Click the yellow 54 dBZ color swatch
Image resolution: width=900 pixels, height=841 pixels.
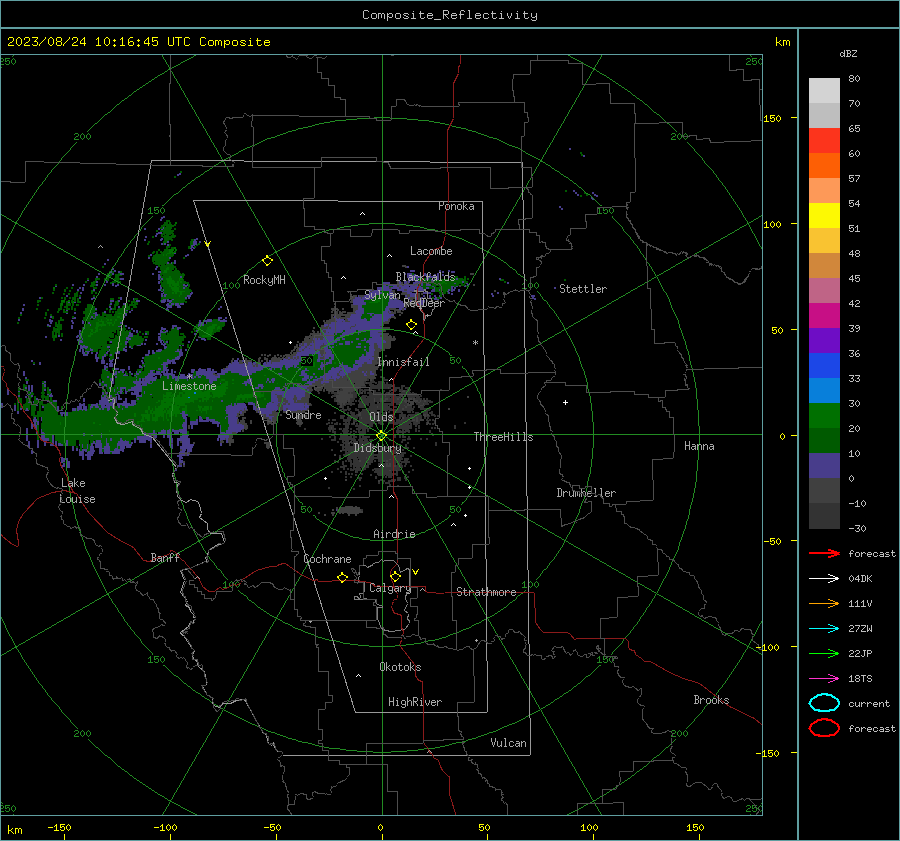pos(824,215)
